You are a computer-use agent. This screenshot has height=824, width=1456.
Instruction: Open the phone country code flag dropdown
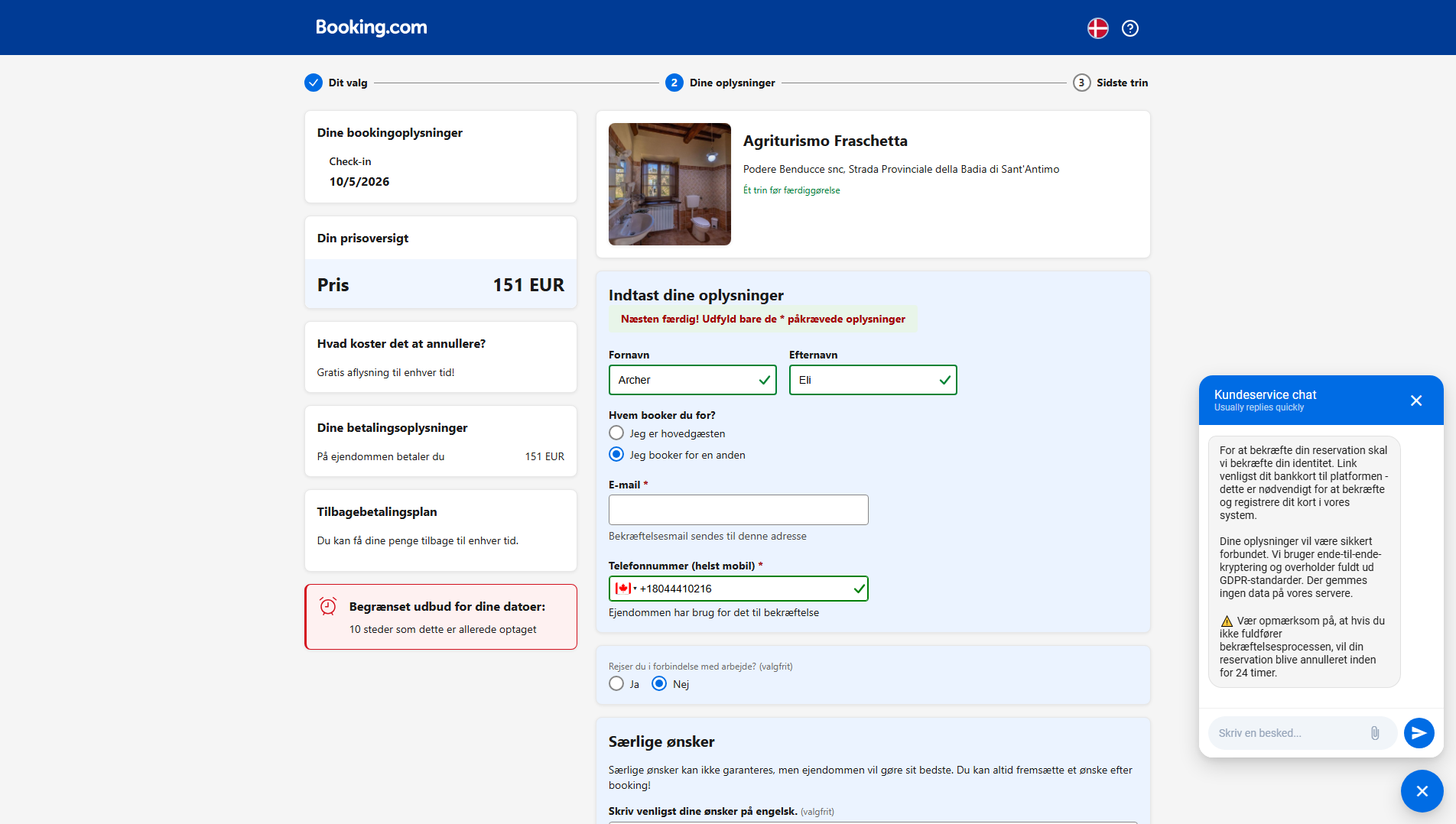(626, 589)
